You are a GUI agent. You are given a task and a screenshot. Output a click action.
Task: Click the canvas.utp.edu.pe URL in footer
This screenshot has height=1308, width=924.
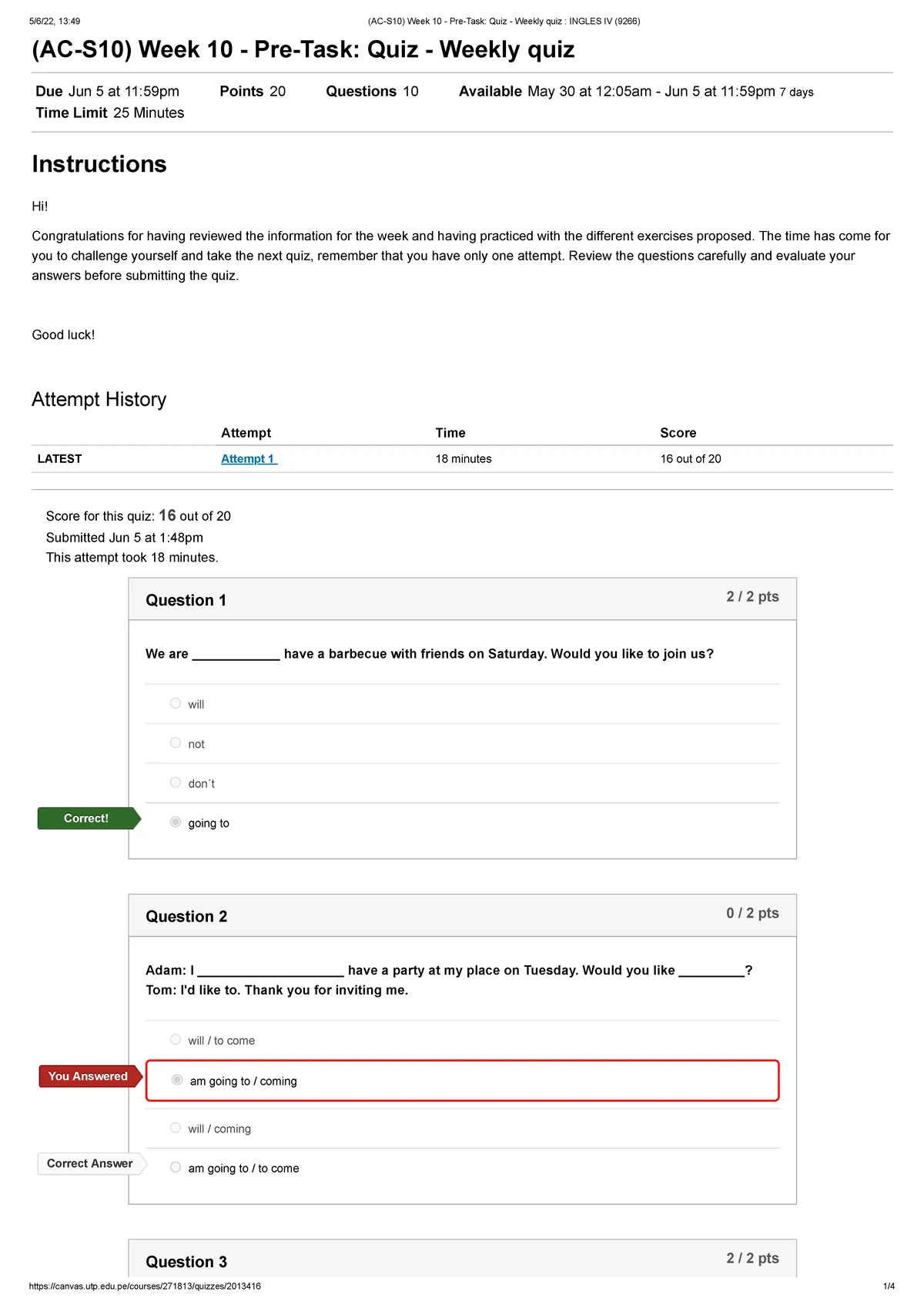pos(145,1286)
